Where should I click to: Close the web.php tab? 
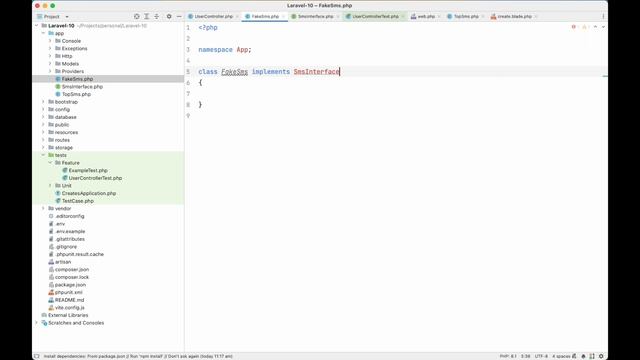pos(439,16)
